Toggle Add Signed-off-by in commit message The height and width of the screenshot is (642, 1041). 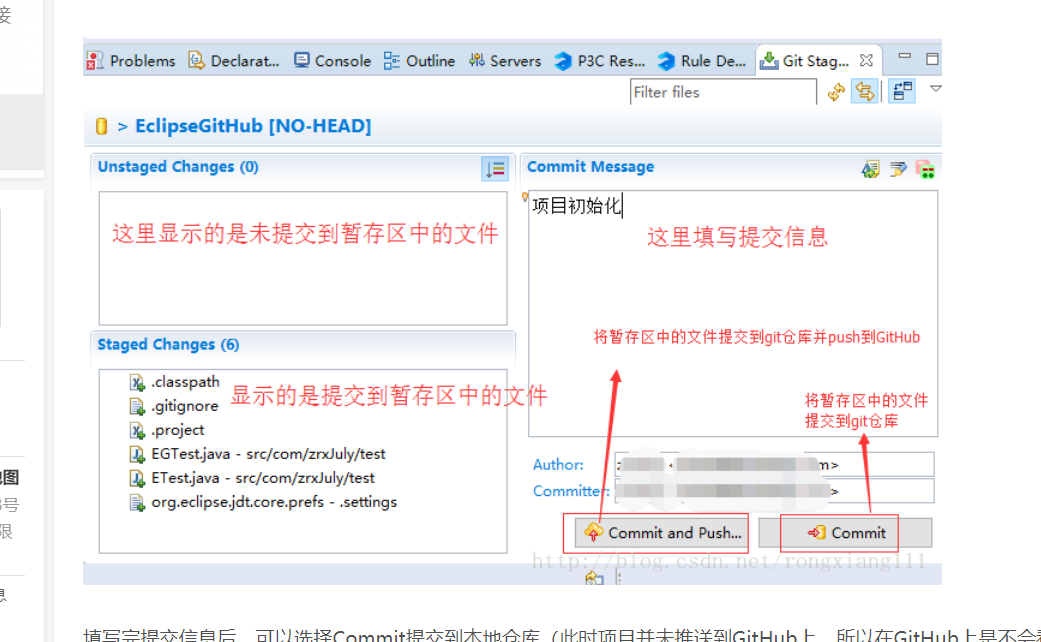tap(898, 168)
